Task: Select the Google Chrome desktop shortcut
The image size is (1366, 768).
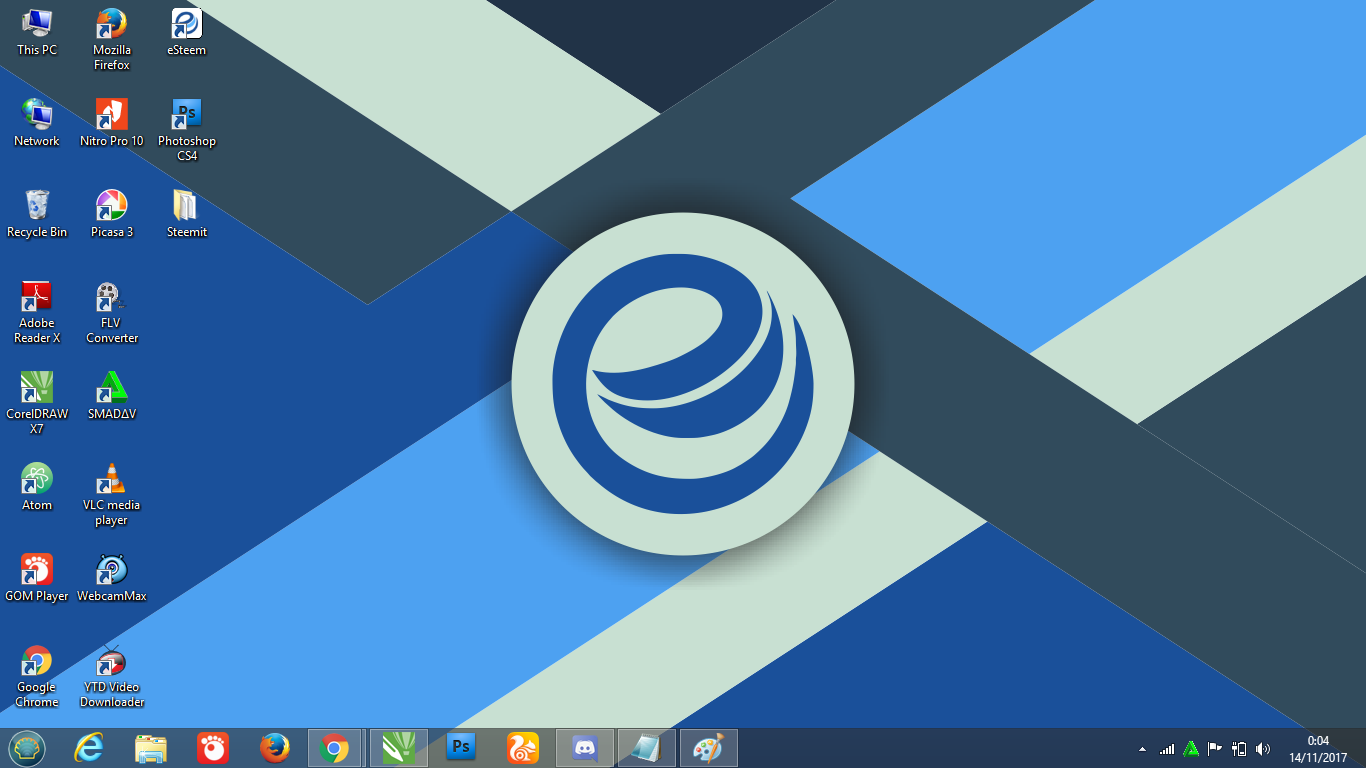Action: 37,677
